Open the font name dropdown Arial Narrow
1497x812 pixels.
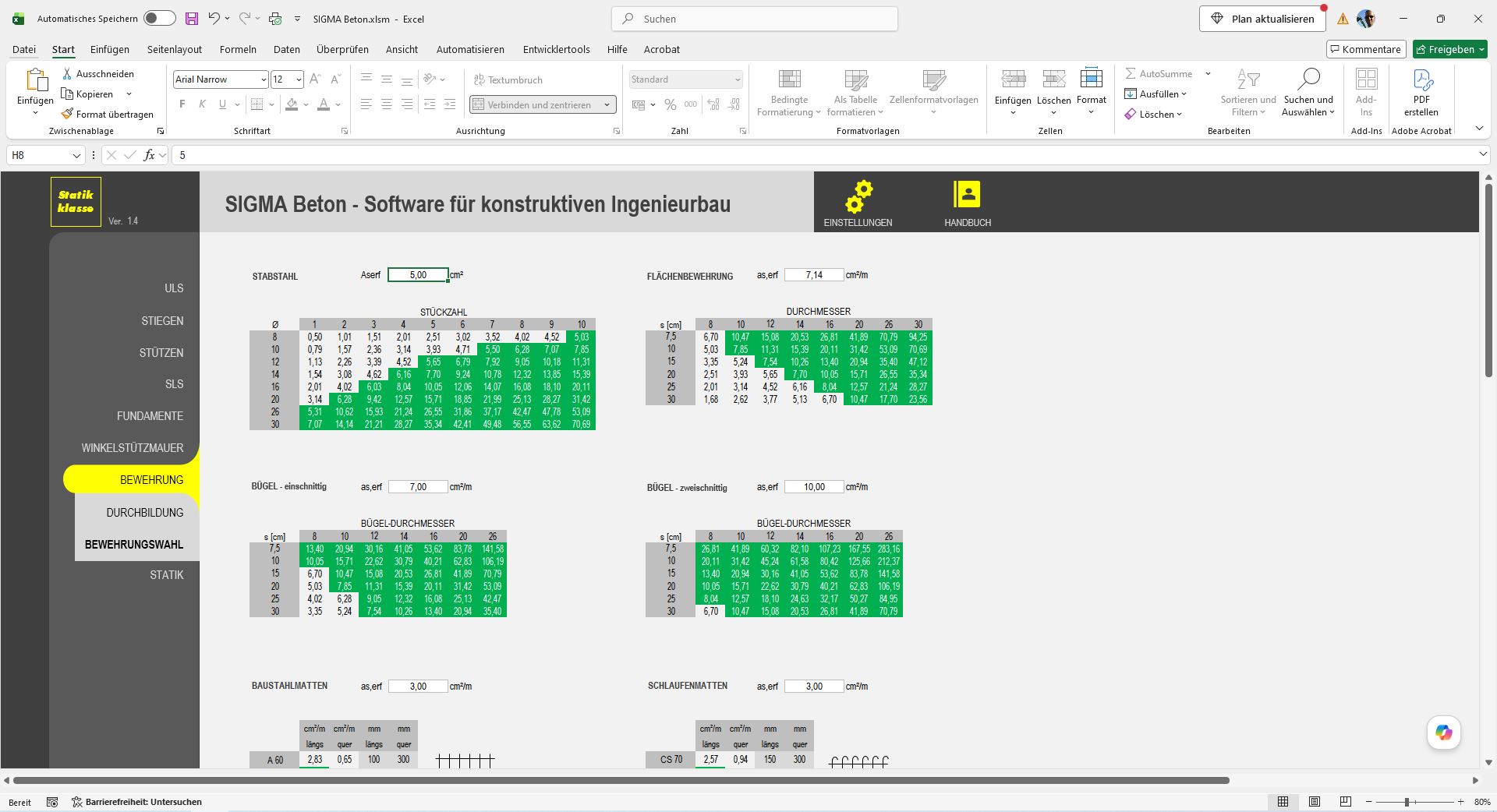click(x=264, y=79)
